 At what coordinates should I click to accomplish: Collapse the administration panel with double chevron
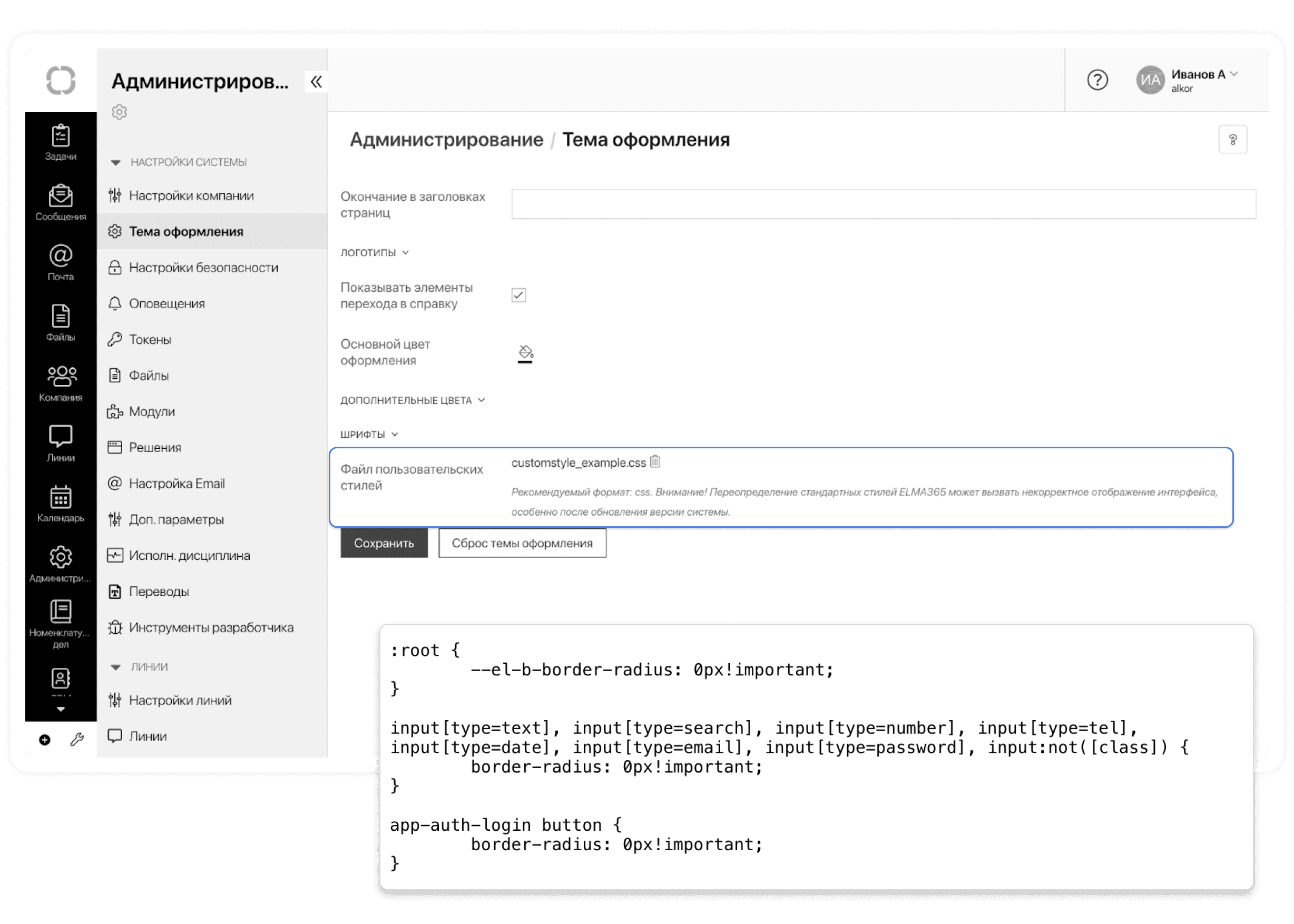(316, 82)
